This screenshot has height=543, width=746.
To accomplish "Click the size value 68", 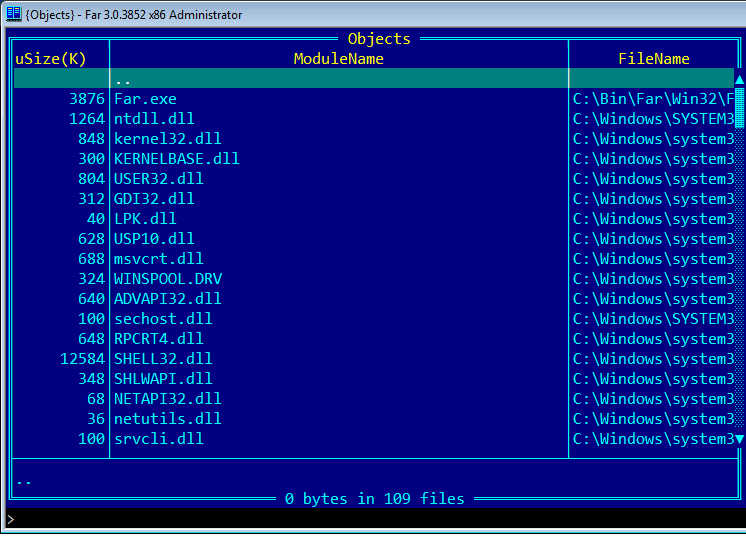I will (96, 399).
